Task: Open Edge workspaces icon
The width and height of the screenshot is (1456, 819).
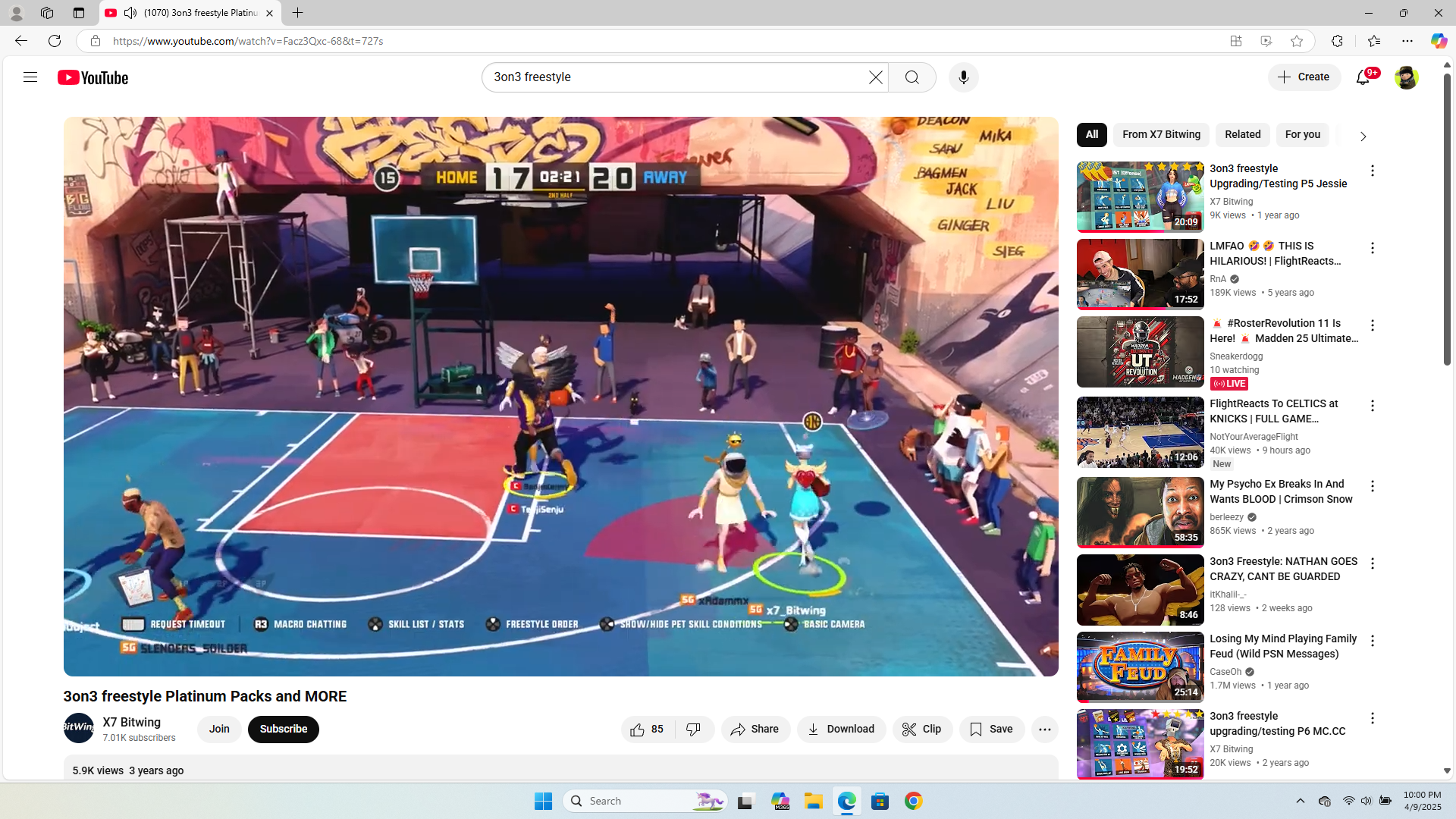Action: [x=47, y=13]
